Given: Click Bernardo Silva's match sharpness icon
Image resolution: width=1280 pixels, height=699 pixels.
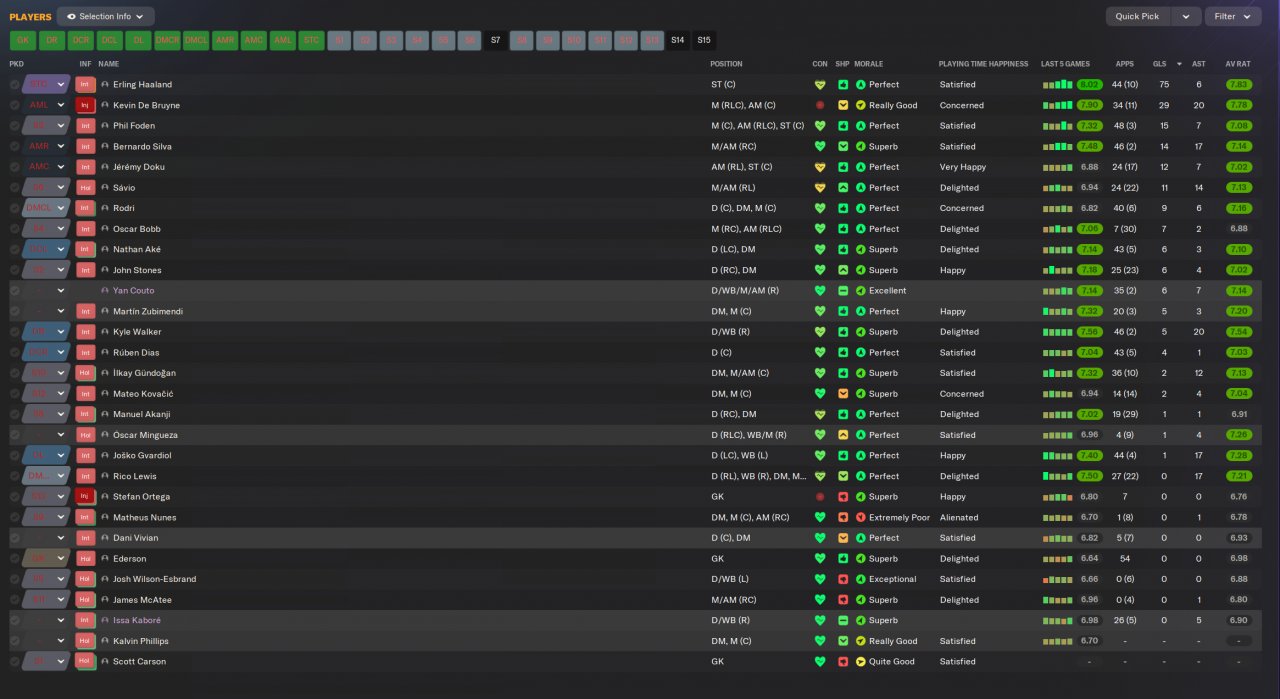Looking at the screenshot, I should tap(843, 146).
